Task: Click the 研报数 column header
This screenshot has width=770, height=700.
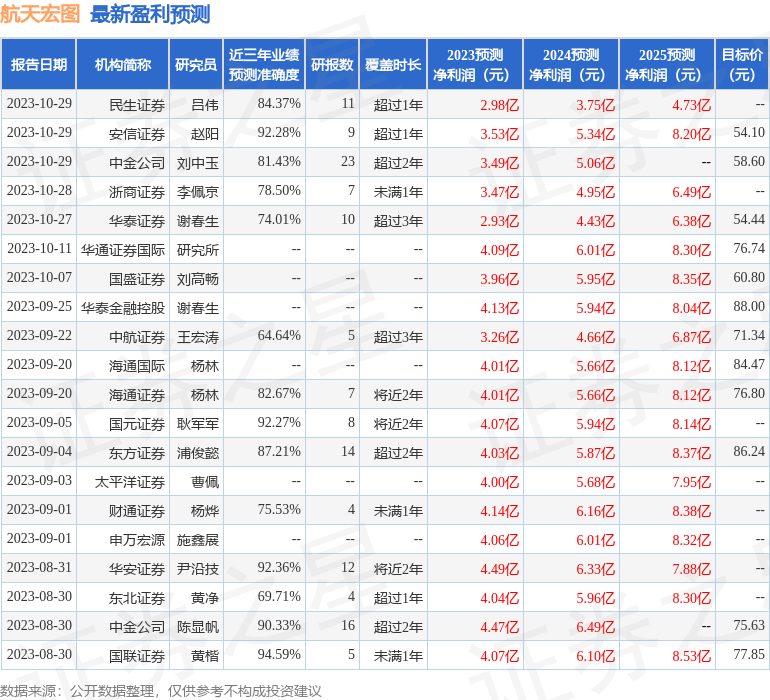Action: point(332,64)
